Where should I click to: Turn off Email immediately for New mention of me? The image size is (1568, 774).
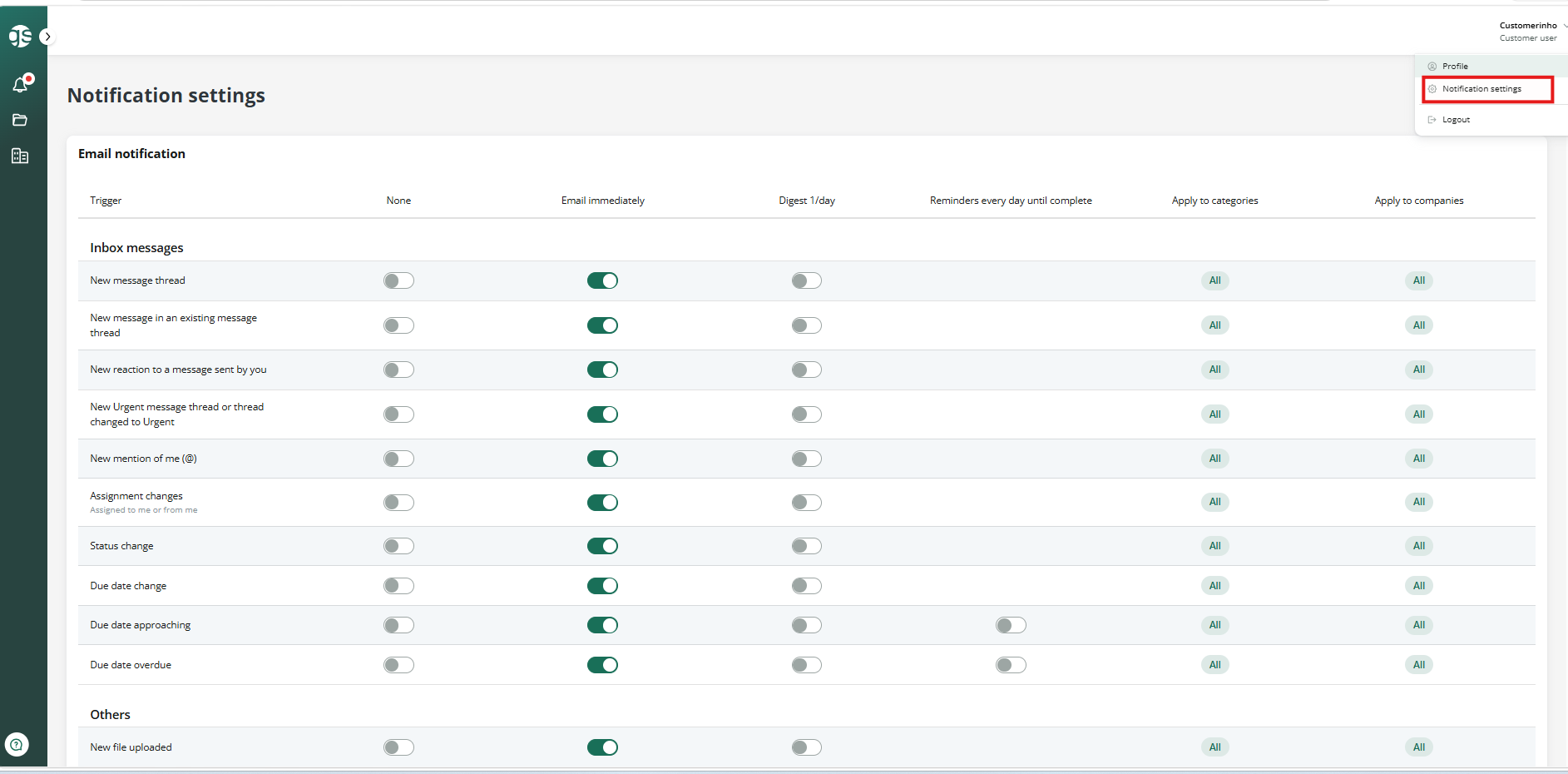pyautogui.click(x=602, y=459)
